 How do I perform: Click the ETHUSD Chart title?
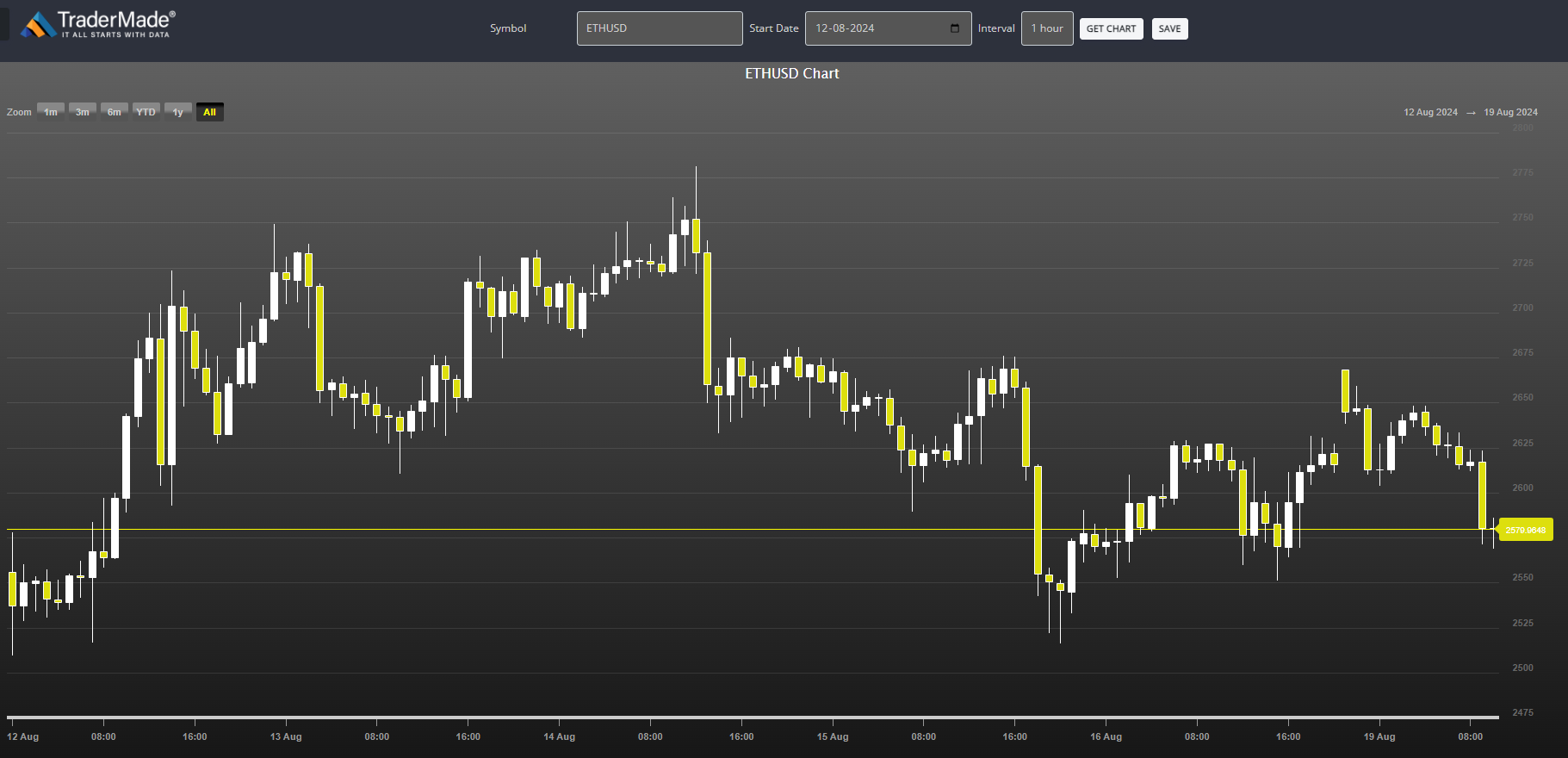click(x=791, y=74)
